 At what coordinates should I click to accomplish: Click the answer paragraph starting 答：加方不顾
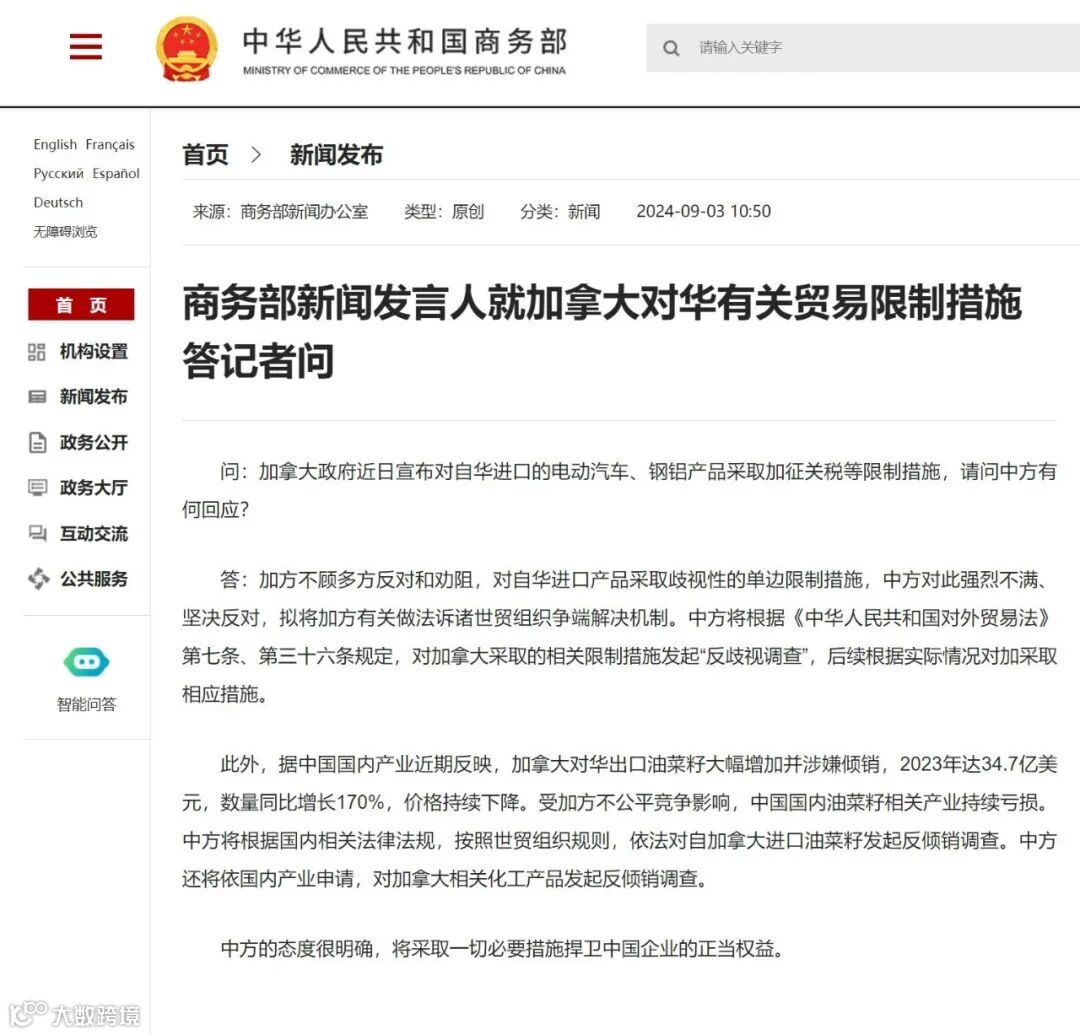point(619,637)
